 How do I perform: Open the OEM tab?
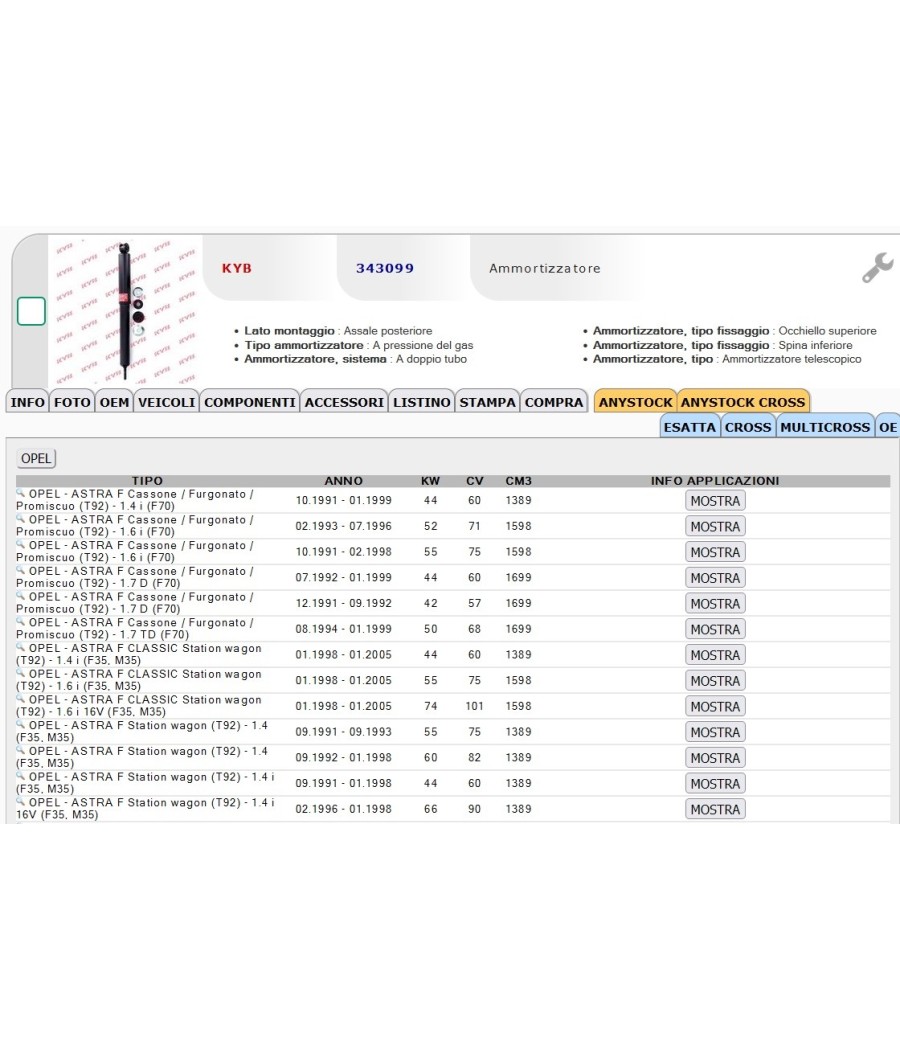pyautogui.click(x=115, y=402)
